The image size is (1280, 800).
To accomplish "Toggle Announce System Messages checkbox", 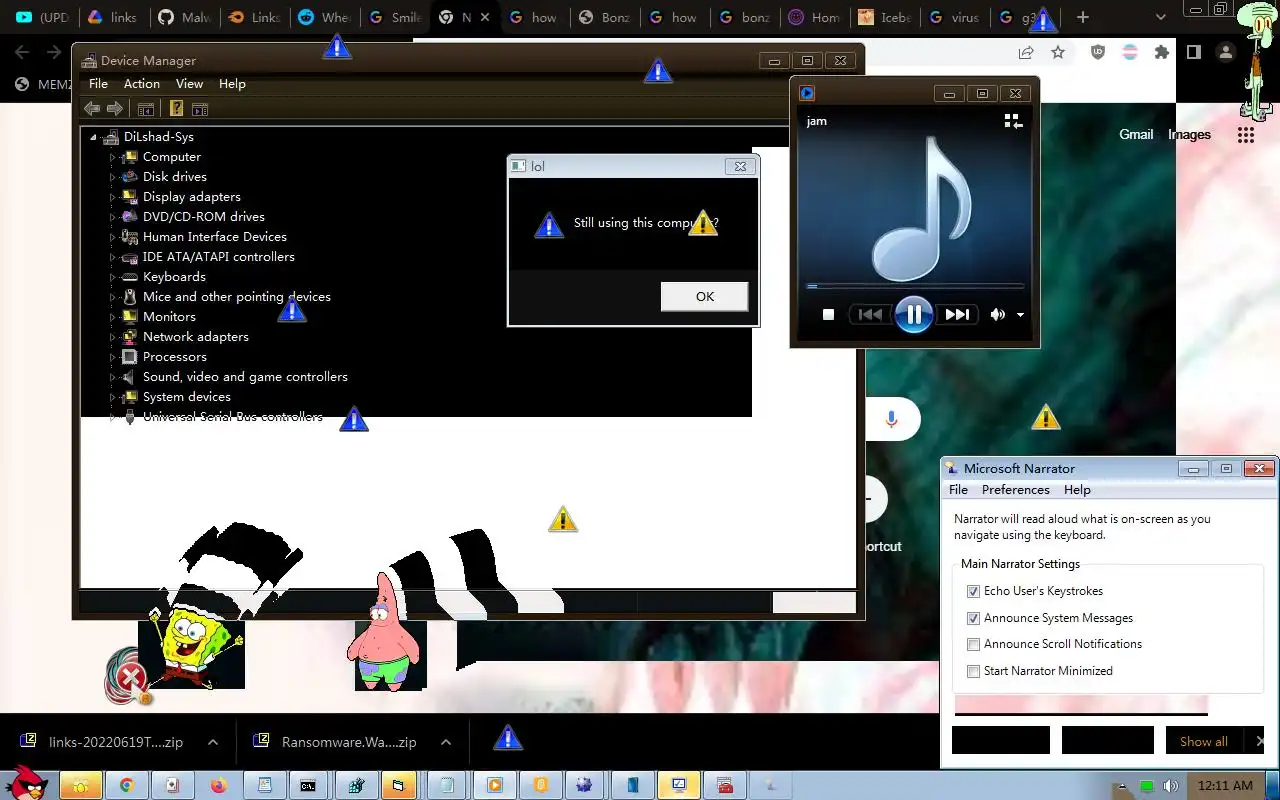I will pos(973,619).
